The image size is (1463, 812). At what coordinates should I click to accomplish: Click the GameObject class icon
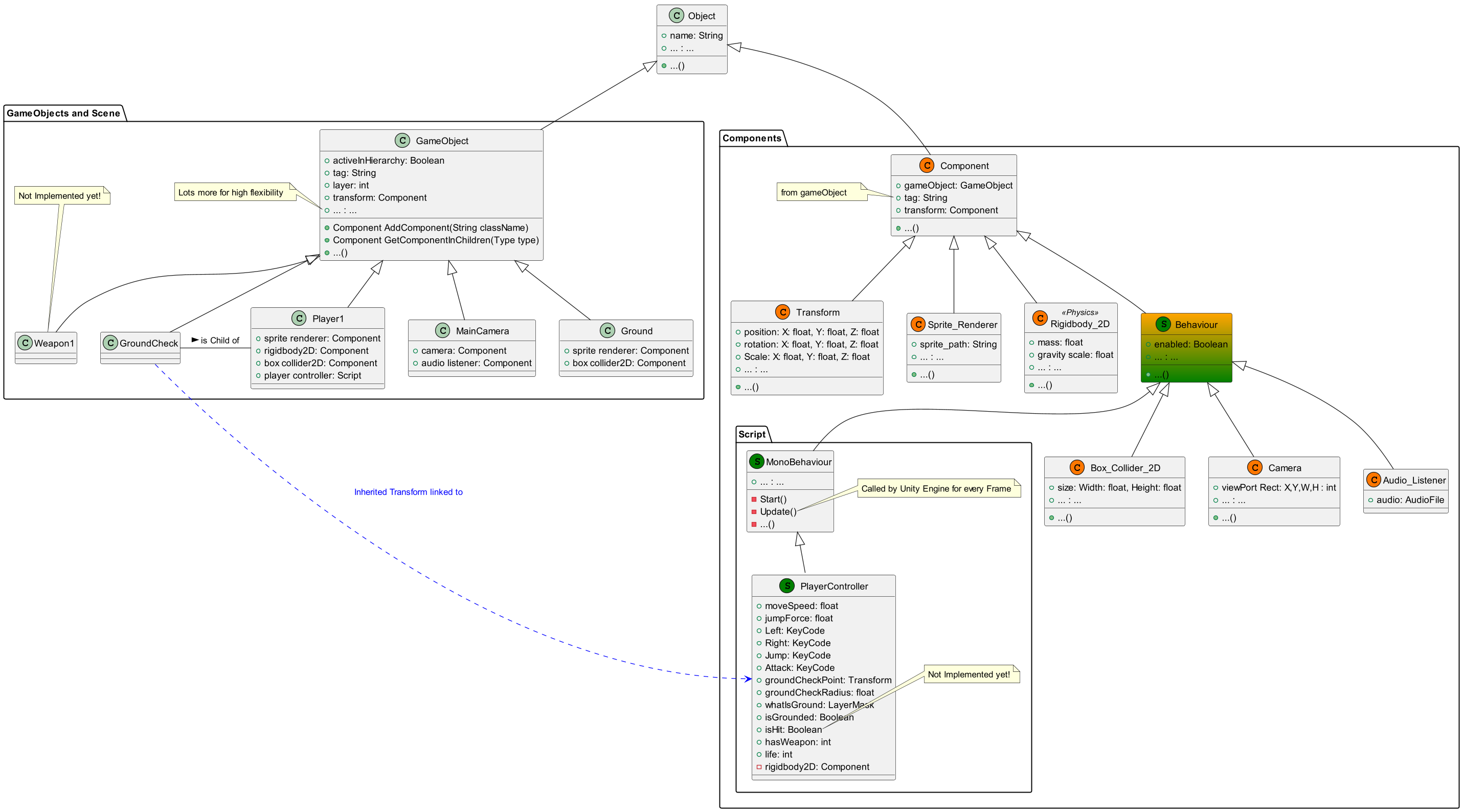[x=391, y=141]
